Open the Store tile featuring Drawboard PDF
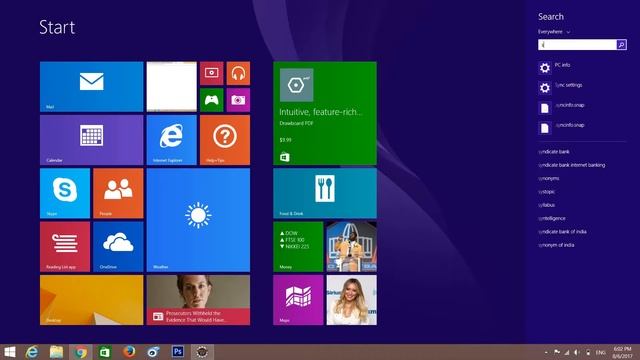This screenshot has height=360, width=640. (x=325, y=113)
